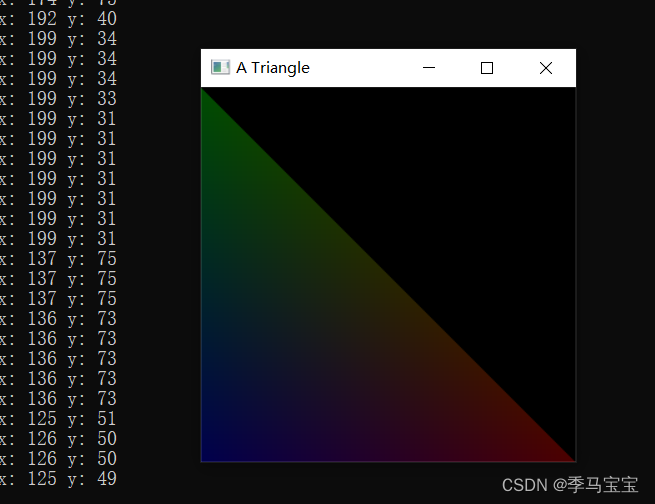The width and height of the screenshot is (655, 504).
Task: Maximize the A Triangle window
Action: [x=487, y=68]
